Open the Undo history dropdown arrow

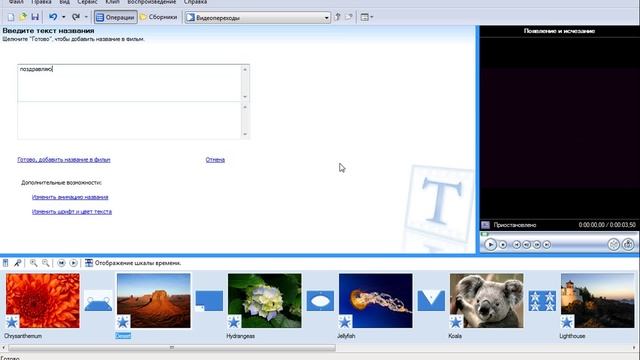coord(64,17)
